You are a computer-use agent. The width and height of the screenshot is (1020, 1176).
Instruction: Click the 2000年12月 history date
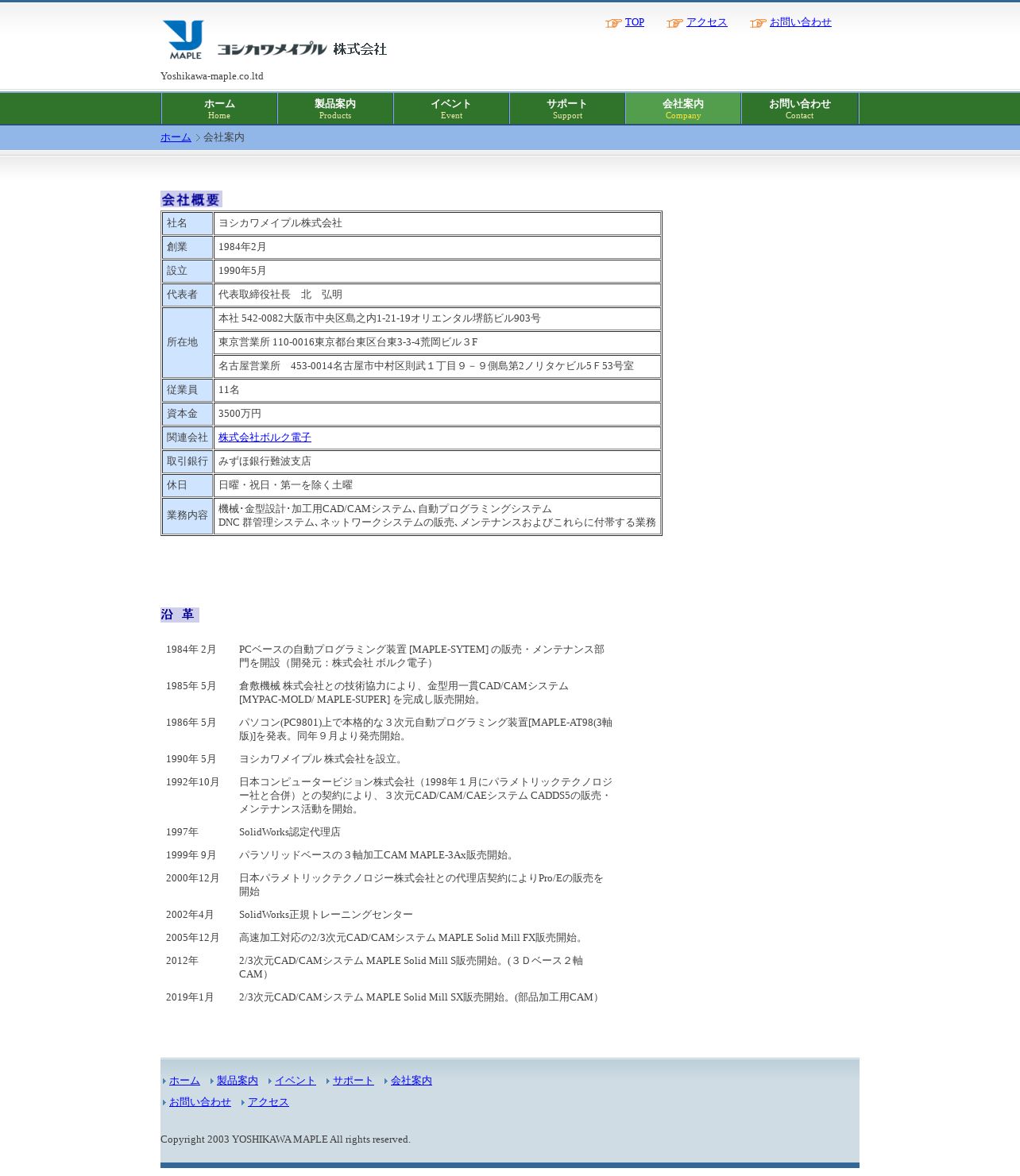click(193, 878)
